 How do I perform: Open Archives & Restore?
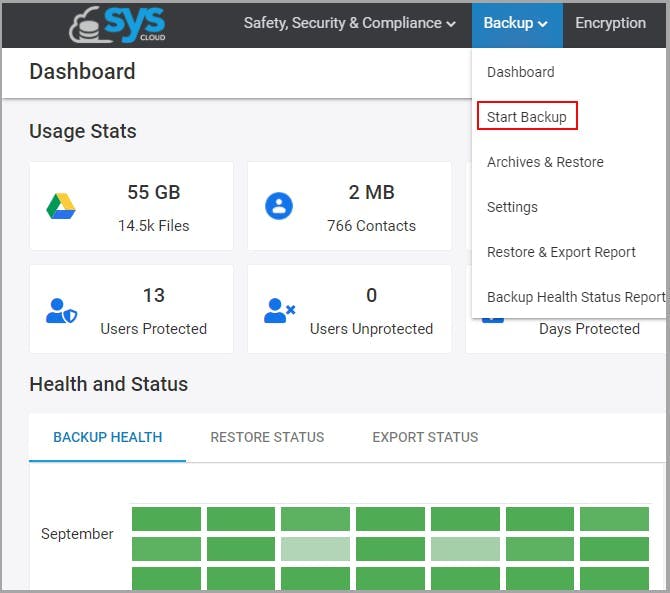(545, 162)
